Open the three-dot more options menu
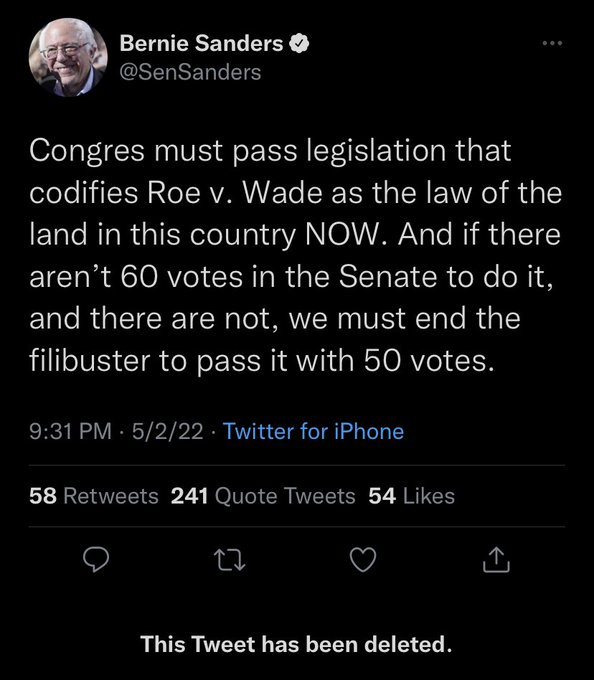Screen dimensions: 594x680 (552, 43)
